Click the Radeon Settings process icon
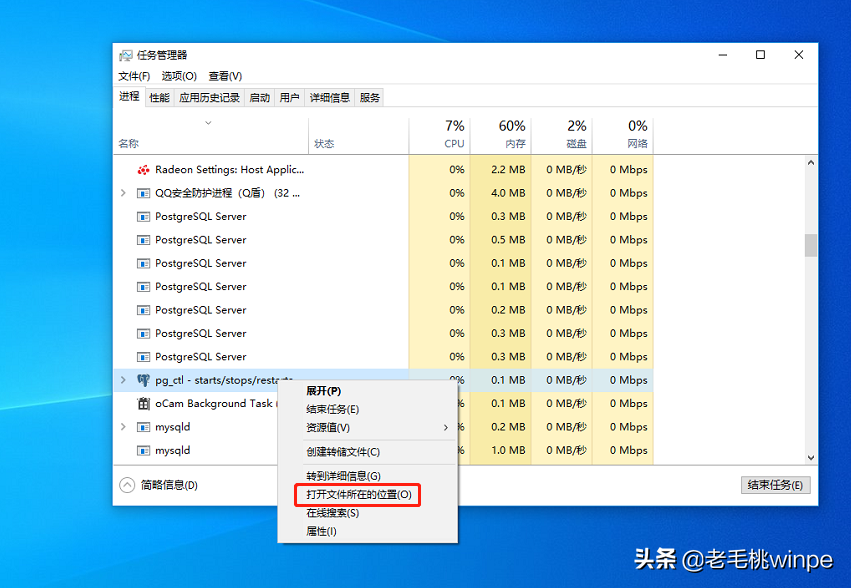 [143, 170]
